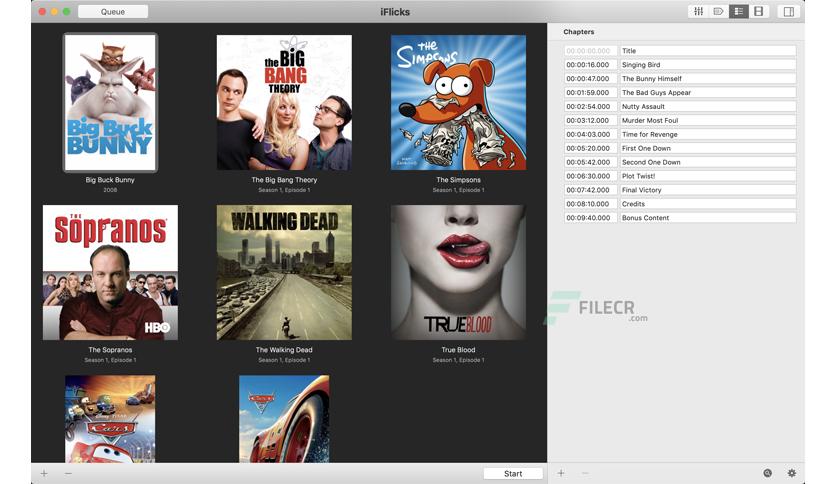Remove chapter with the minus icon

[x=585, y=473]
